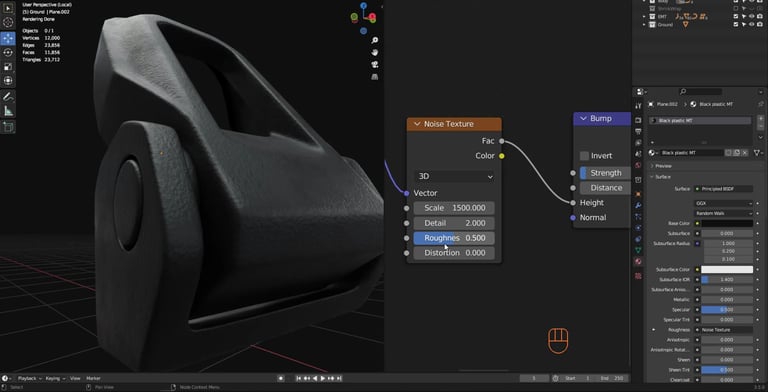Open the Subsurface Color white swatch
The height and width of the screenshot is (392, 768).
click(727, 270)
